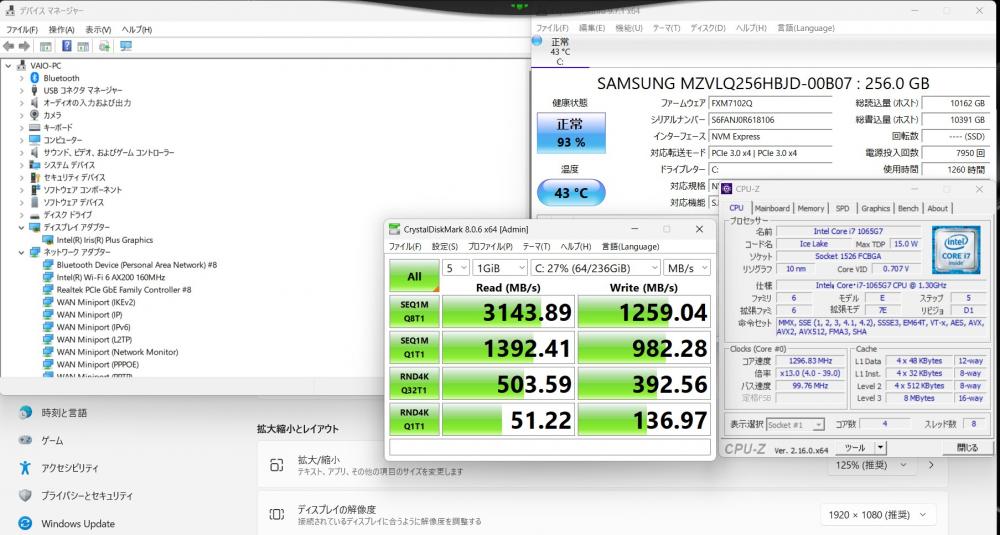Switch to the Memory tab in CPU-Z
Screen dimensions: 1000x535
[811, 209]
